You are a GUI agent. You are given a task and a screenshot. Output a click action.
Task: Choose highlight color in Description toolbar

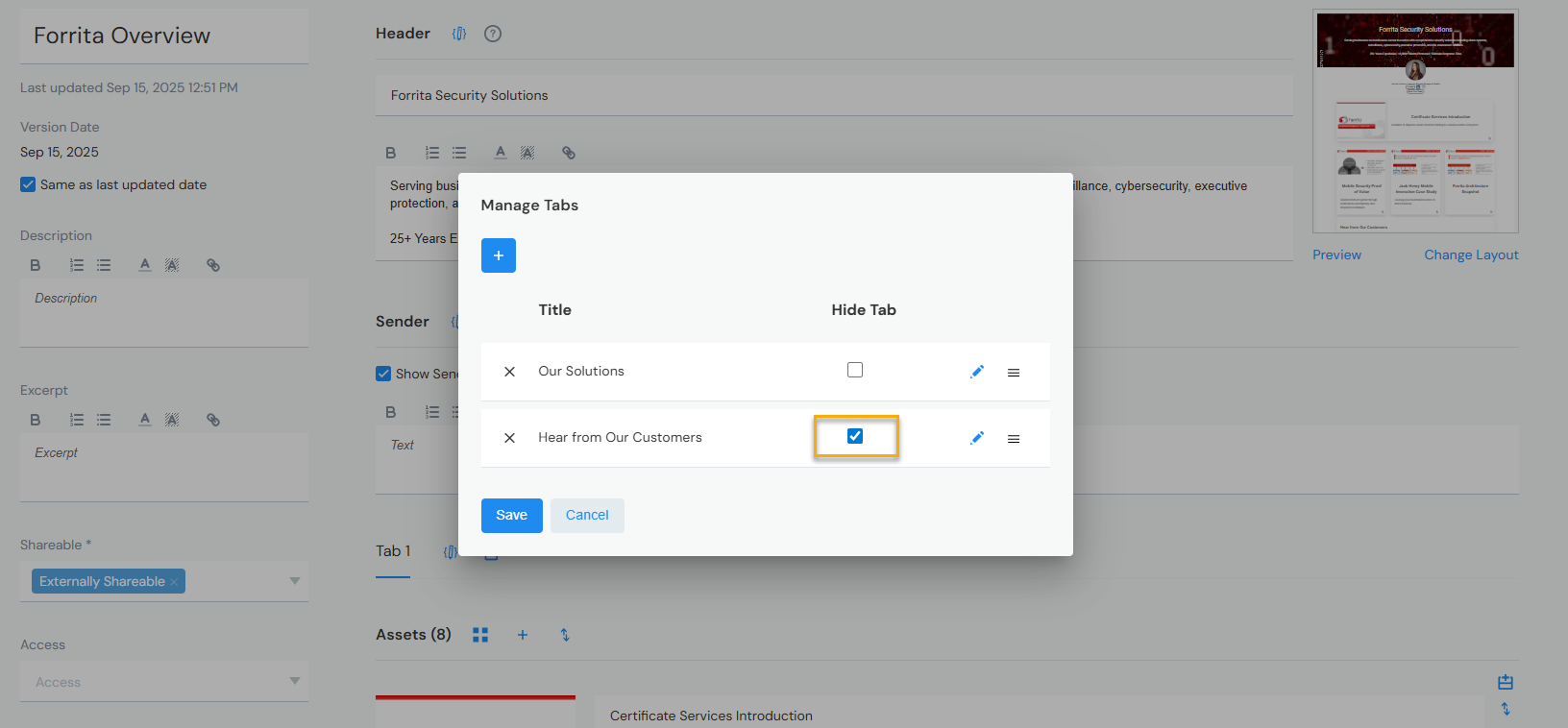pyautogui.click(x=172, y=265)
